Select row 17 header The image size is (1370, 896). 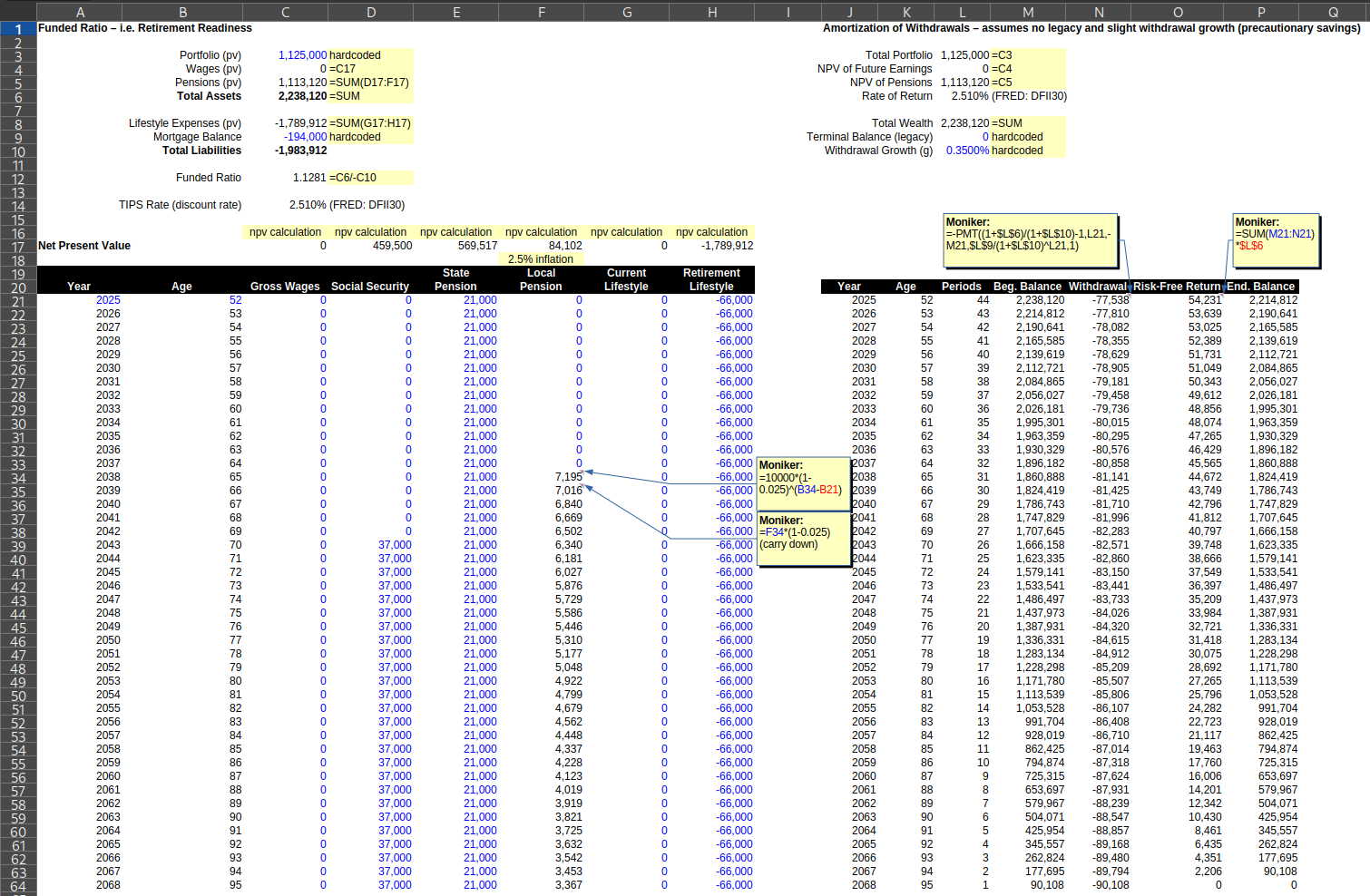point(17,247)
